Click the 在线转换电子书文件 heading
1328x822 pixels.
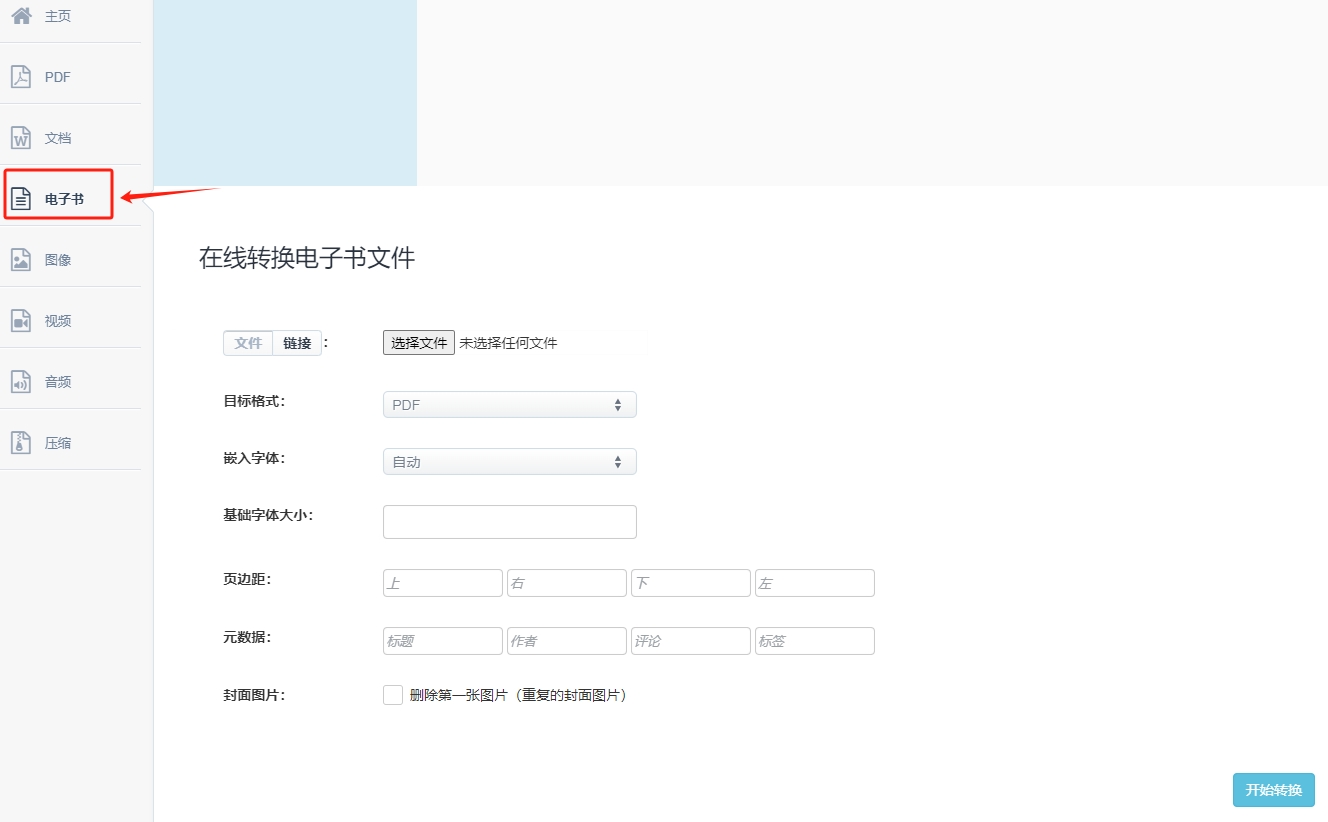pos(307,258)
